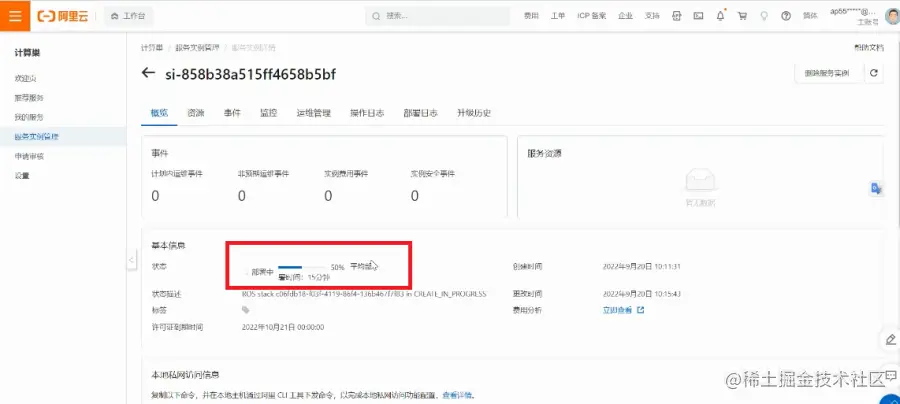Click the refresh icon button
Image resolution: width=900 pixels, height=404 pixels.
tap(874, 73)
